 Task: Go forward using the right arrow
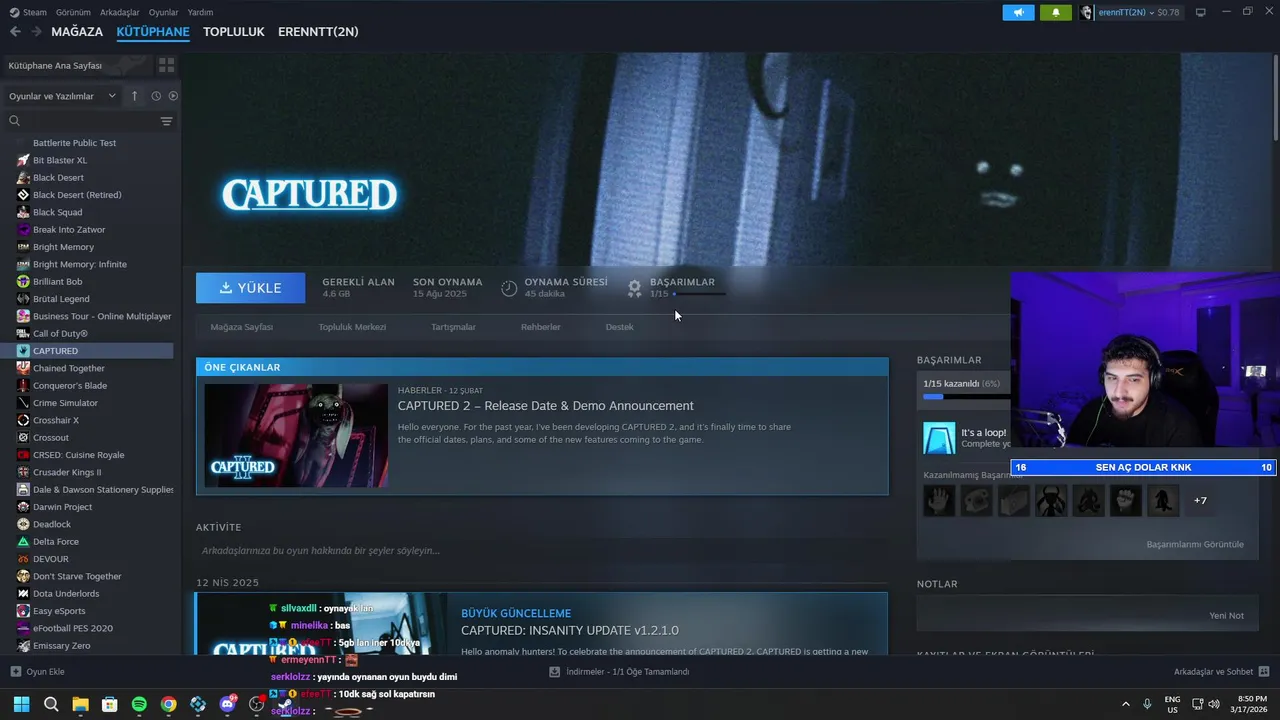pyautogui.click(x=37, y=32)
